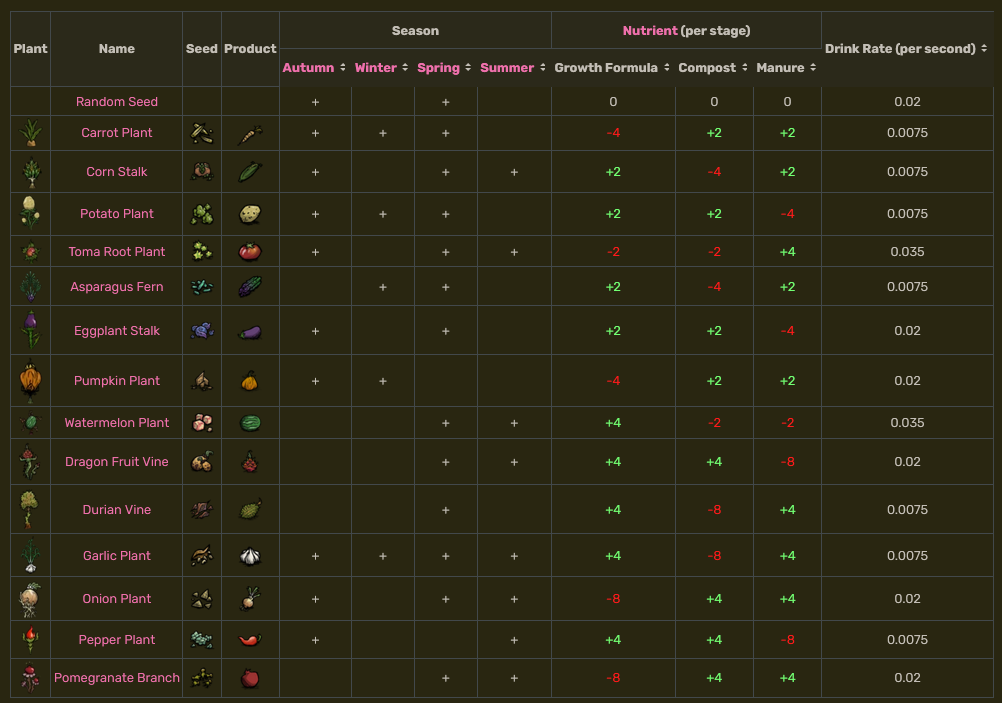
Task: Click the carrot product icon
Action: pyautogui.click(x=250, y=134)
